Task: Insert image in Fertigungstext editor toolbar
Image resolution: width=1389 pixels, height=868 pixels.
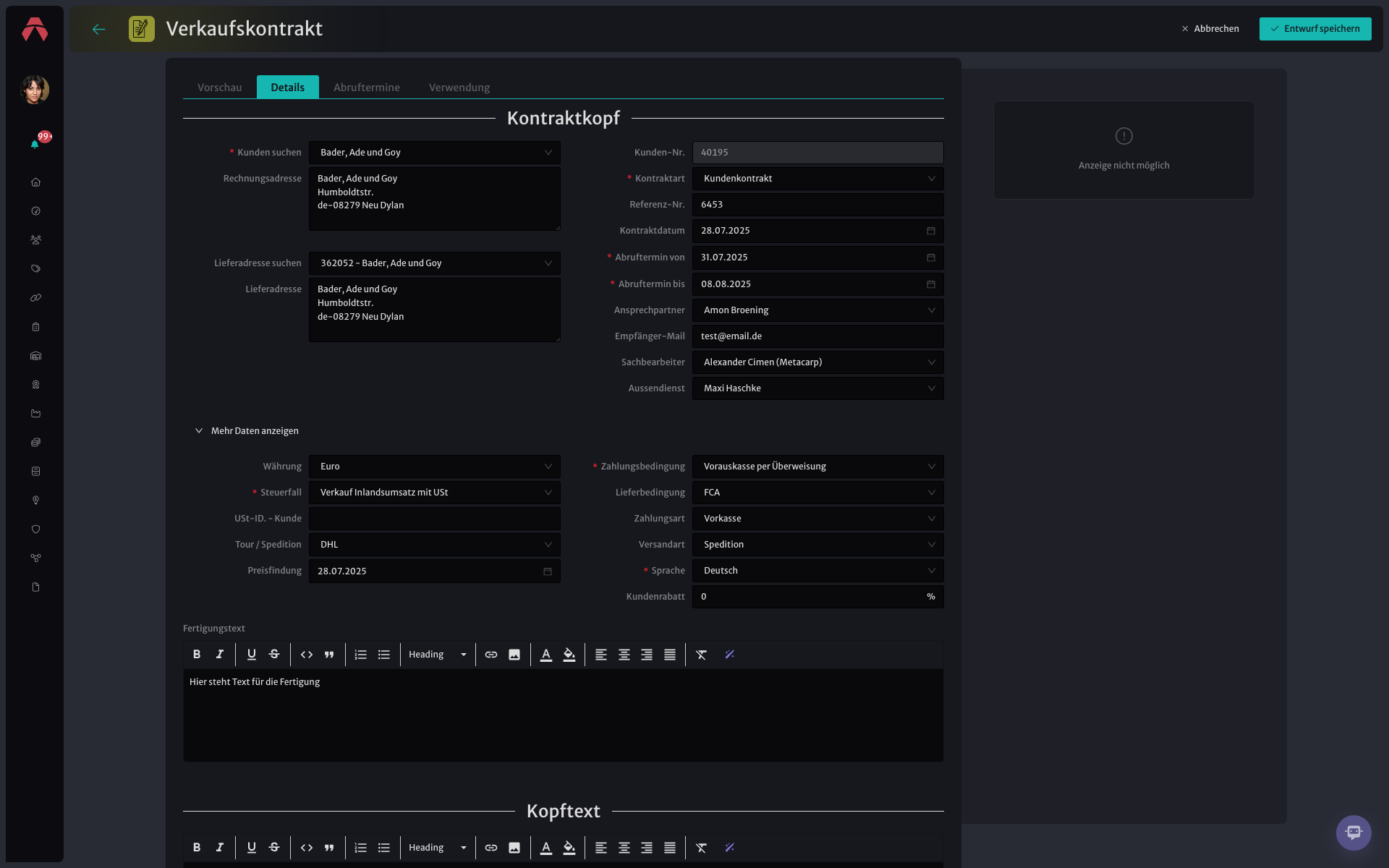Action: click(x=514, y=655)
